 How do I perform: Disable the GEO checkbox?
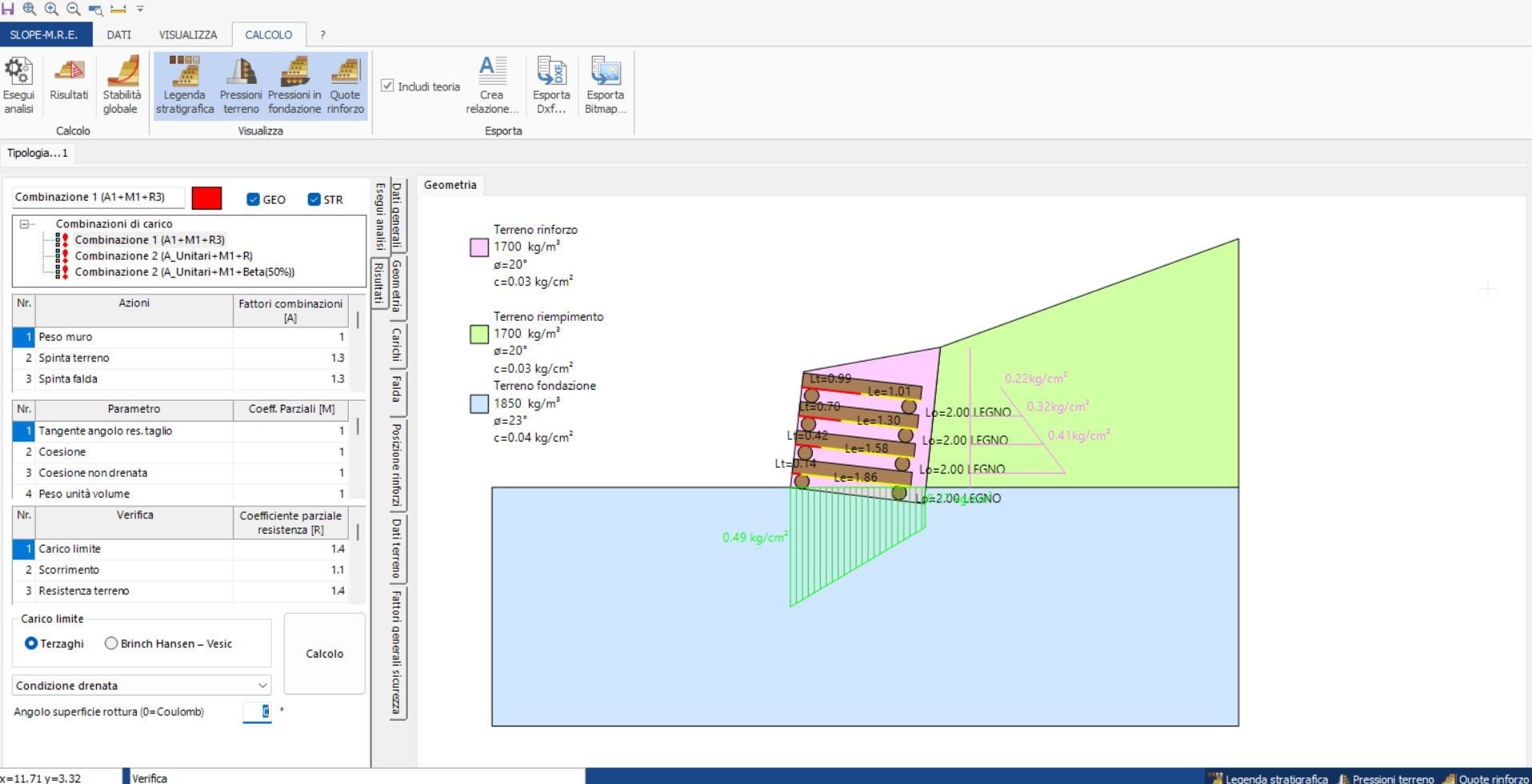(253, 199)
